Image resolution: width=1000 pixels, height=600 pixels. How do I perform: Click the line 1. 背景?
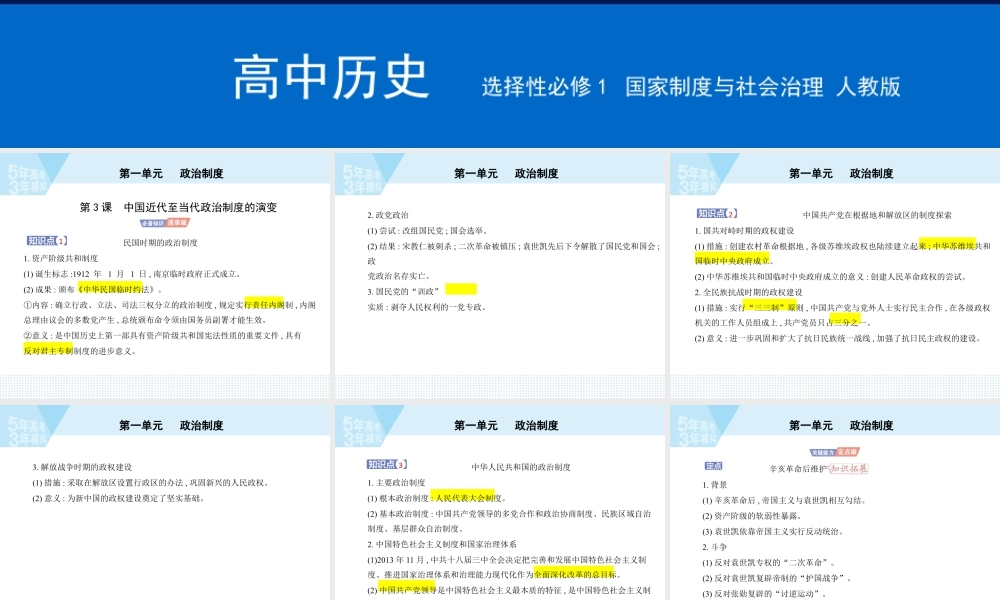tap(715, 485)
